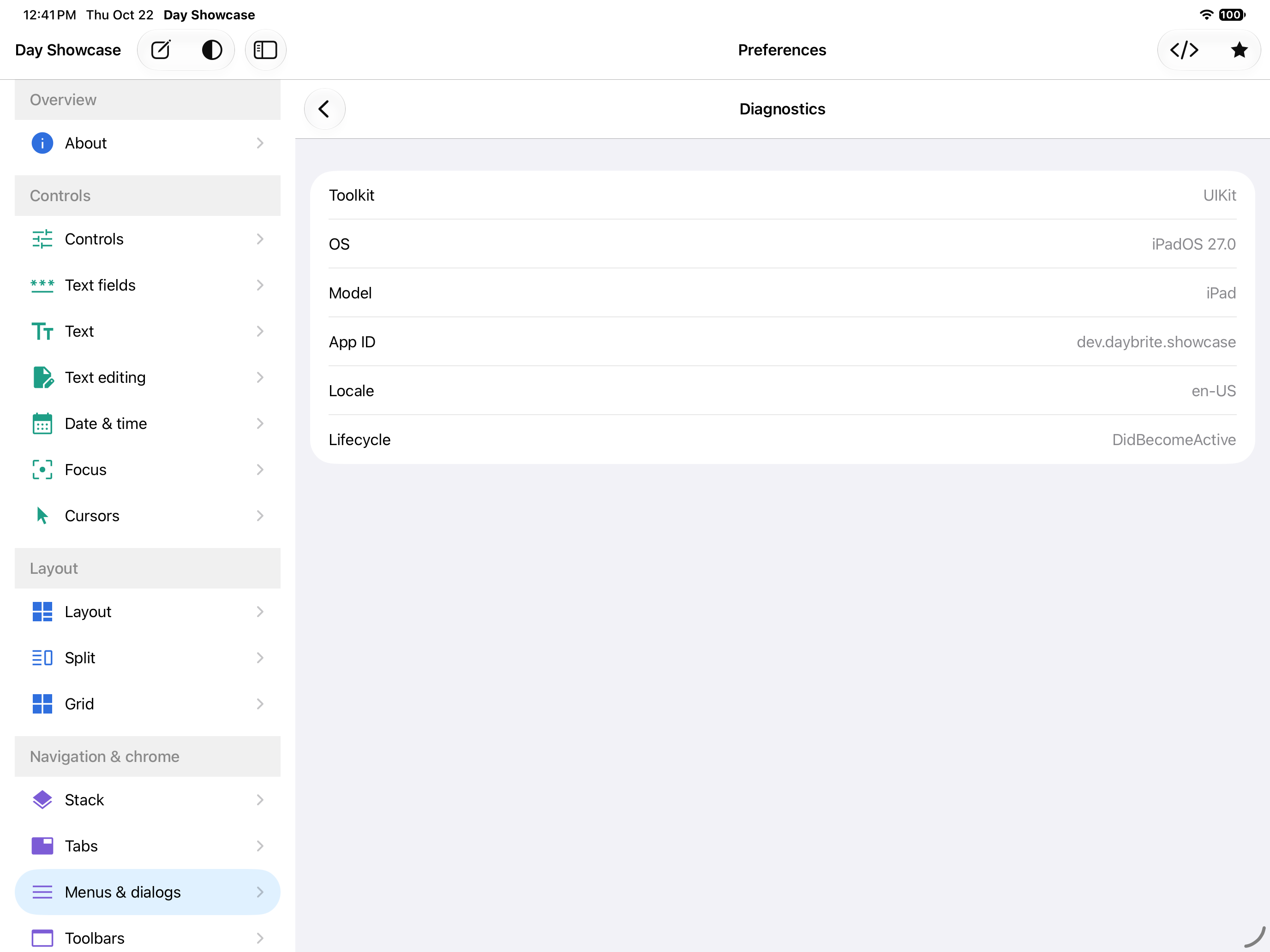
Task: Click the Text fields asterisks icon
Action: [x=42, y=285]
